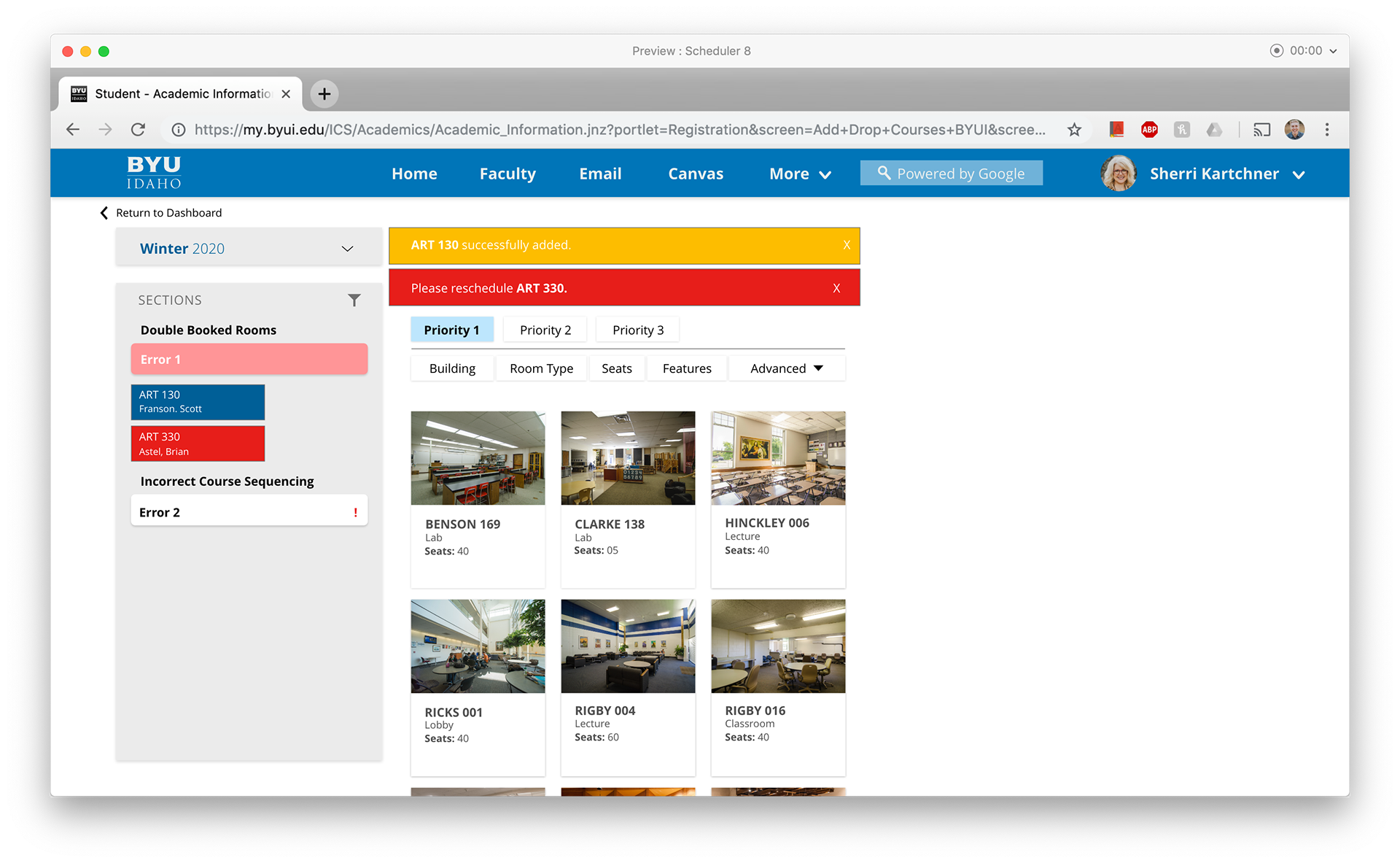Image resolution: width=1400 pixels, height=863 pixels.
Task: Open the Chrome profile avatar
Action: click(x=1294, y=130)
